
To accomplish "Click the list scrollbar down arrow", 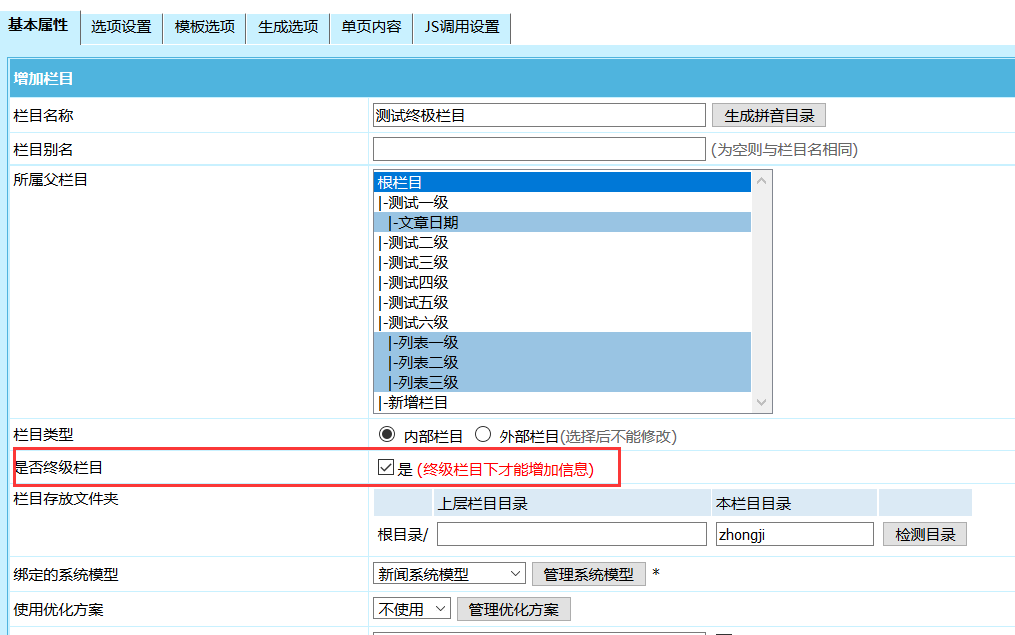I will (x=761, y=403).
